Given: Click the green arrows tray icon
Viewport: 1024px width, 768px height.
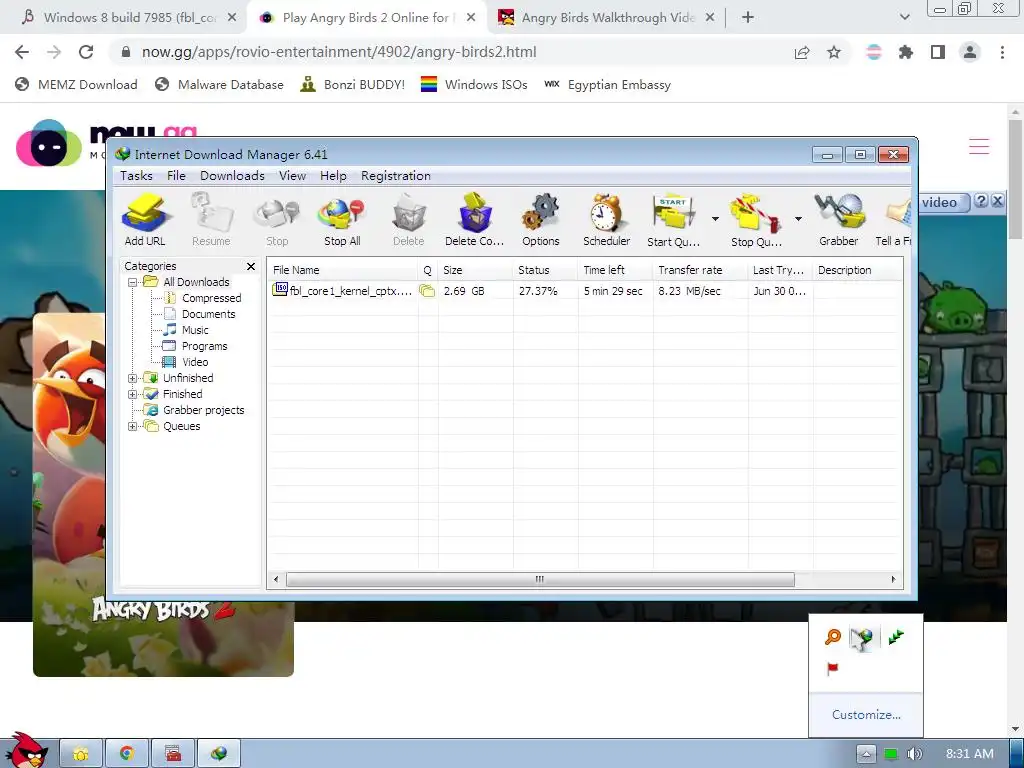Looking at the screenshot, I should (x=895, y=636).
